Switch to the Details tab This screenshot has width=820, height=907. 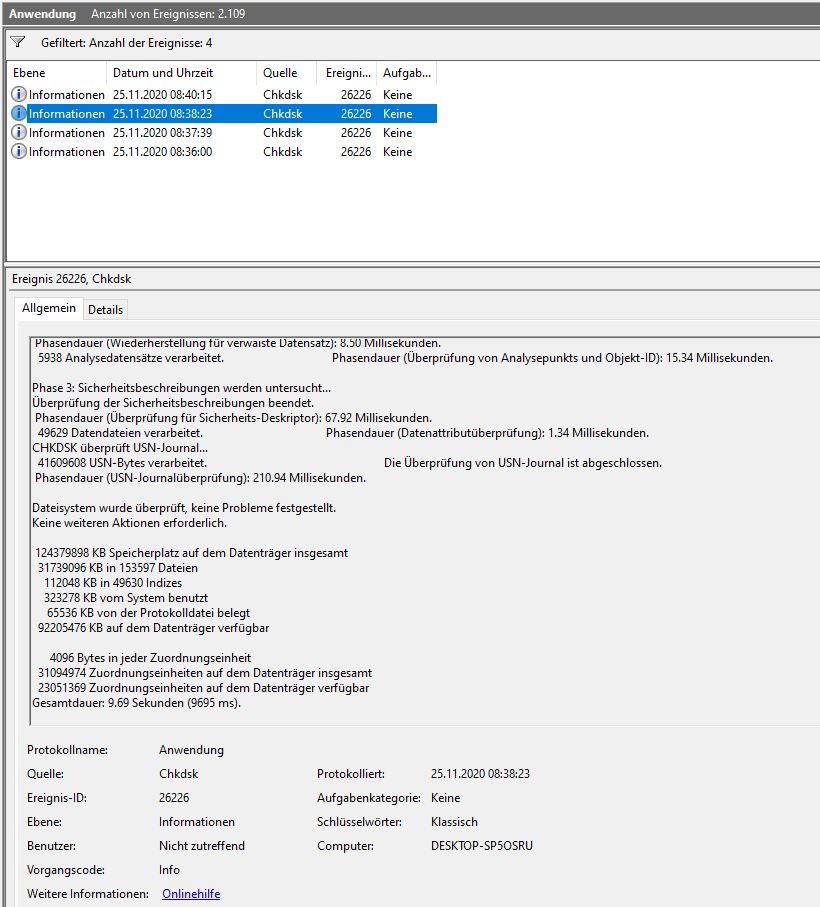pos(106,310)
